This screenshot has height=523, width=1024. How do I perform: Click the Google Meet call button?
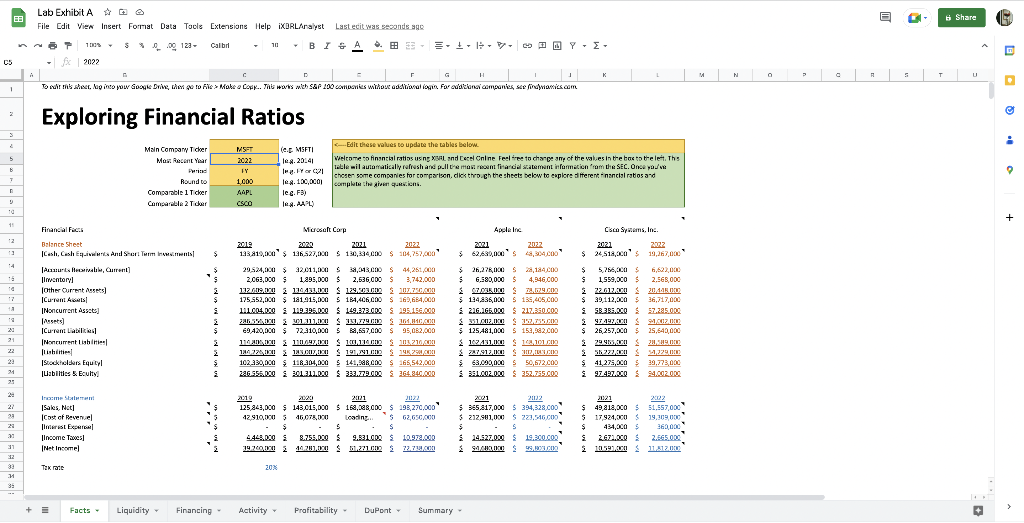[917, 18]
